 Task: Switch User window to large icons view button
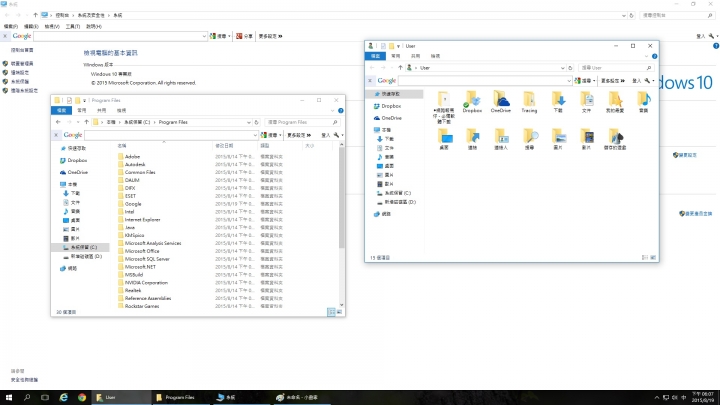click(653, 258)
